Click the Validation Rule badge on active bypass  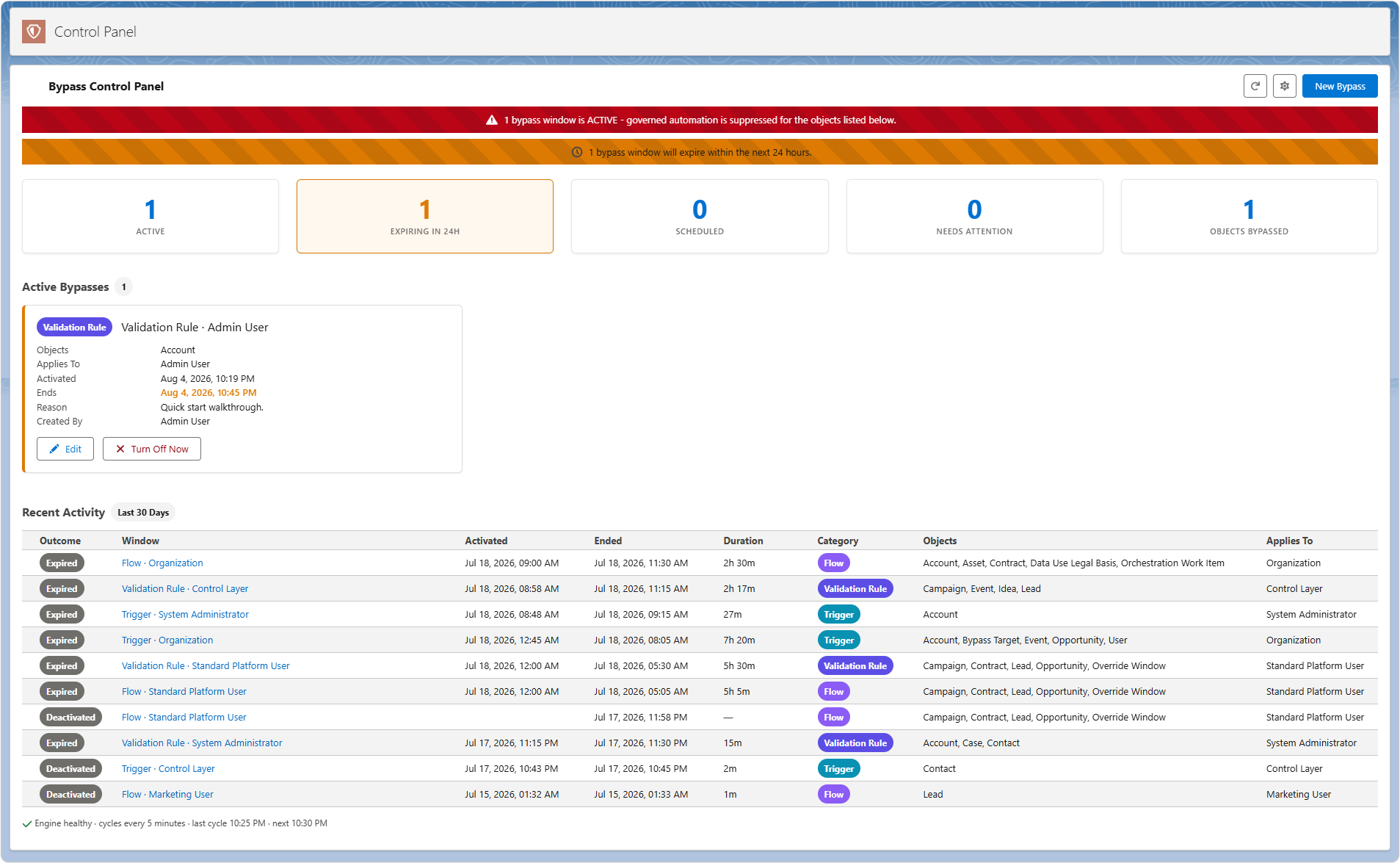click(x=74, y=328)
